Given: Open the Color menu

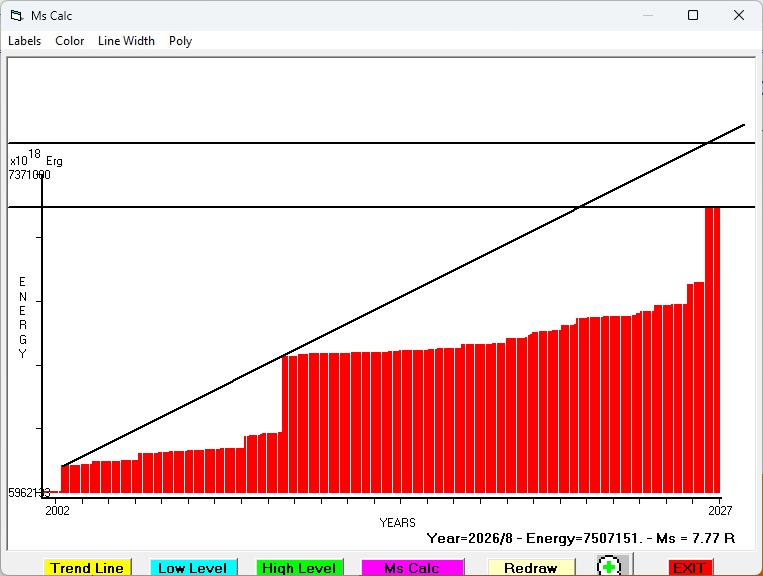Looking at the screenshot, I should click(x=70, y=41).
